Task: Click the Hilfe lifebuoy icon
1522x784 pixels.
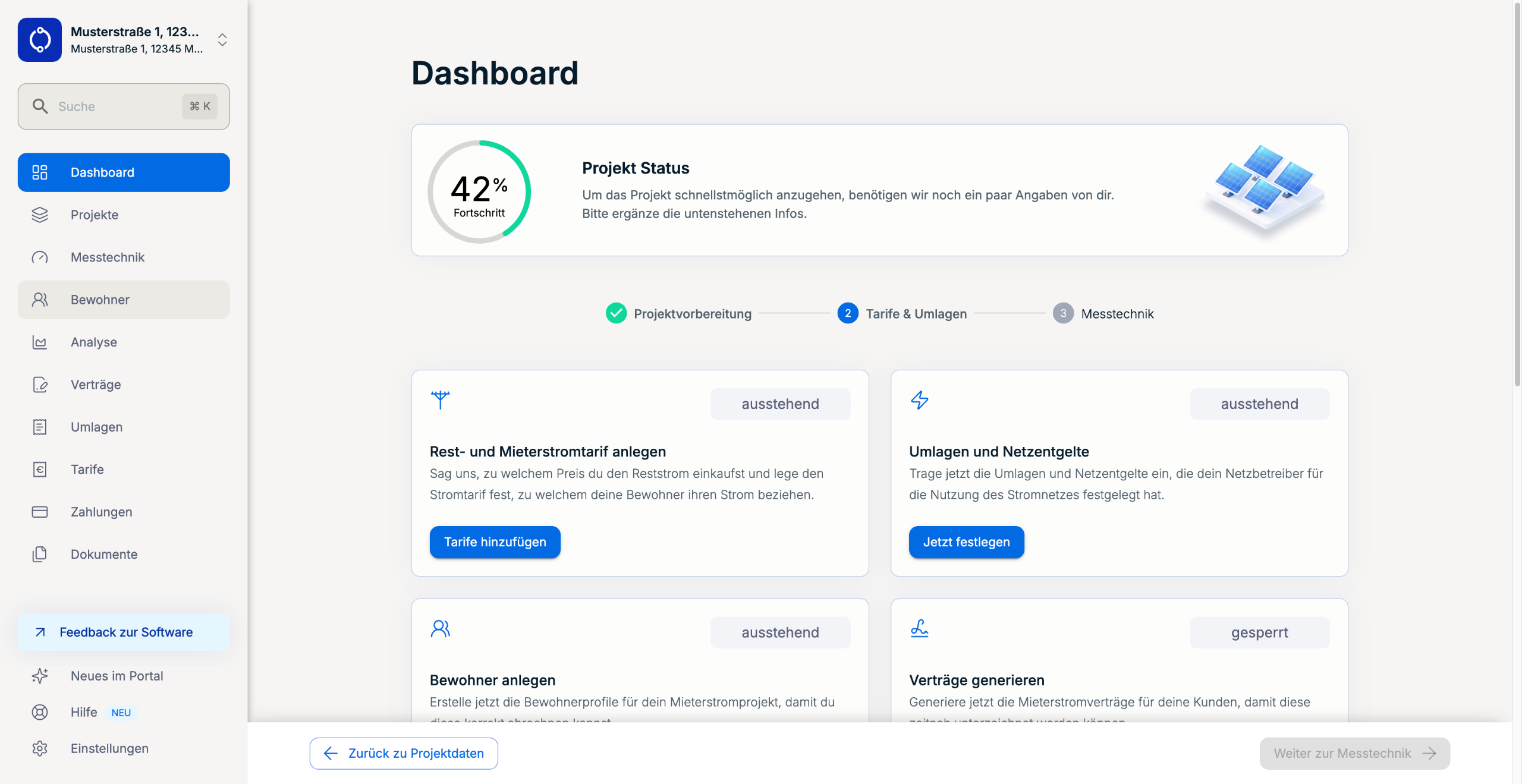Action: [x=40, y=712]
